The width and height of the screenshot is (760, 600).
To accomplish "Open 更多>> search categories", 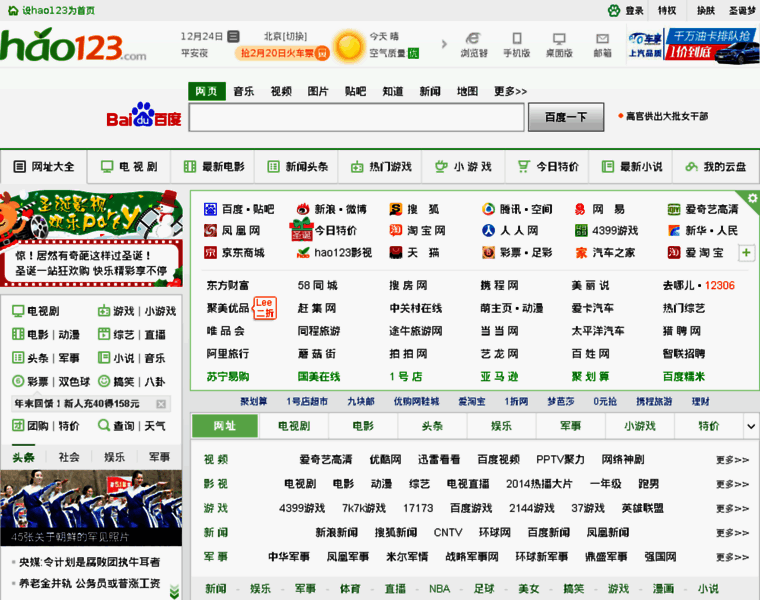I will coord(510,91).
